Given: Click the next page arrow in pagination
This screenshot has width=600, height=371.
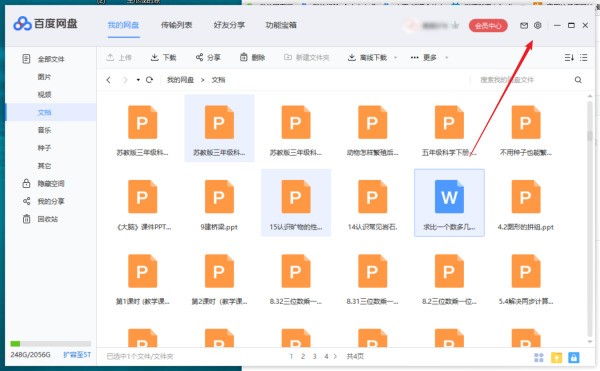Looking at the screenshot, I should click(335, 356).
